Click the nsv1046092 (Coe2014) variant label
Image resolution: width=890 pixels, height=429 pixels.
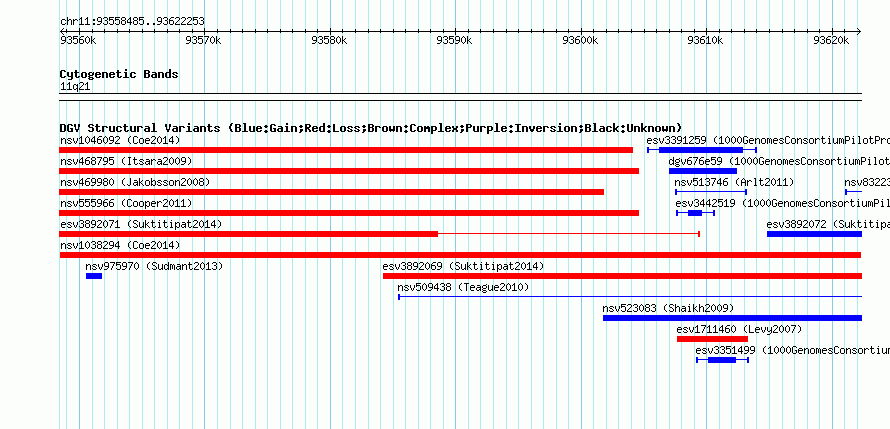(120, 140)
